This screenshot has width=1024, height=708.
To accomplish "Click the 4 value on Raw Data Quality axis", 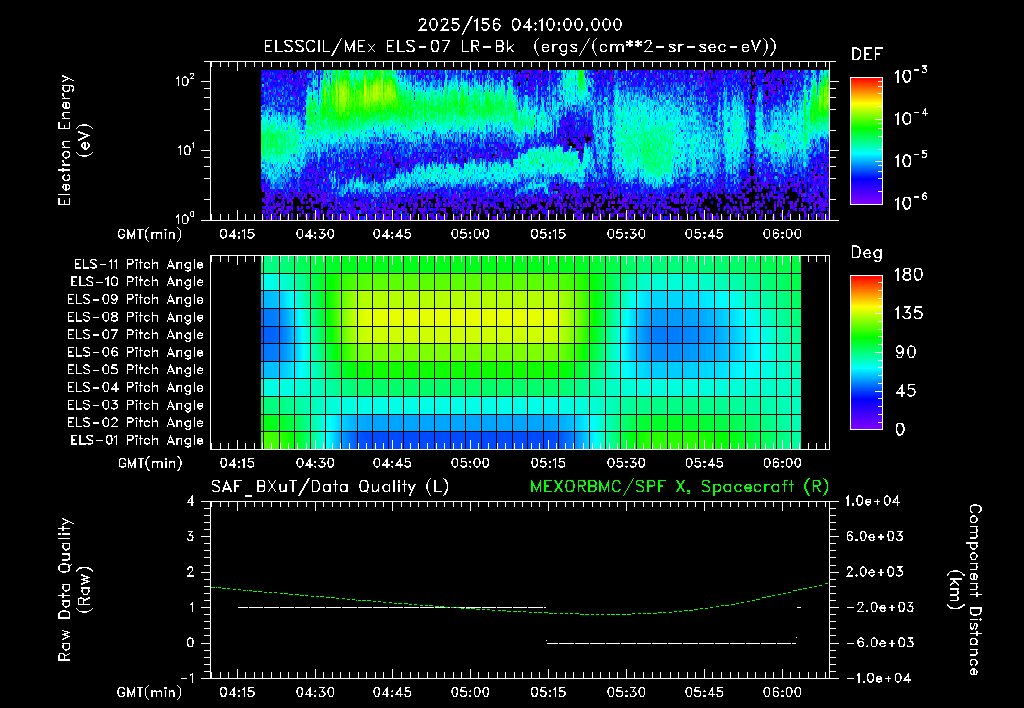I will pyautogui.click(x=191, y=501).
